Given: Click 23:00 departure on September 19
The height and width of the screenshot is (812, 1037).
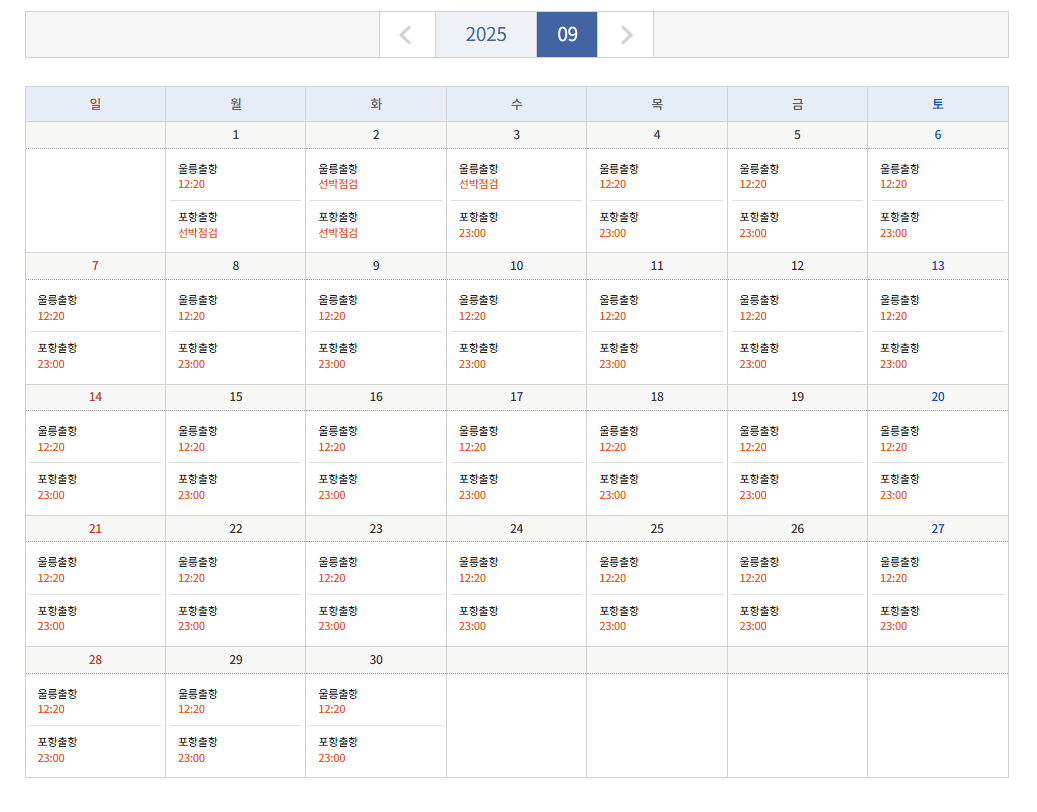Looking at the screenshot, I should pos(753,495).
